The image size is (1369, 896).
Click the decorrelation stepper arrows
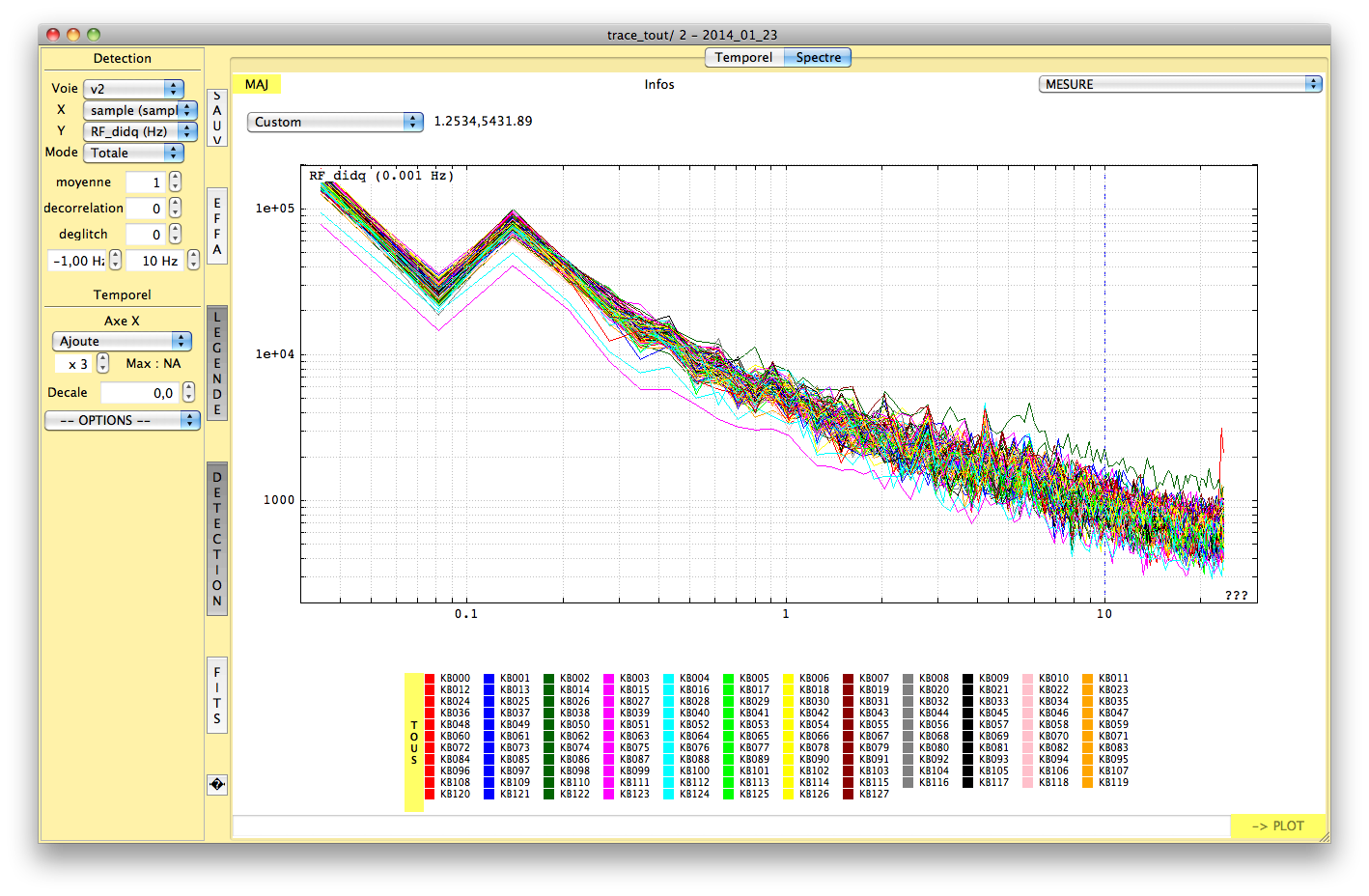175,209
